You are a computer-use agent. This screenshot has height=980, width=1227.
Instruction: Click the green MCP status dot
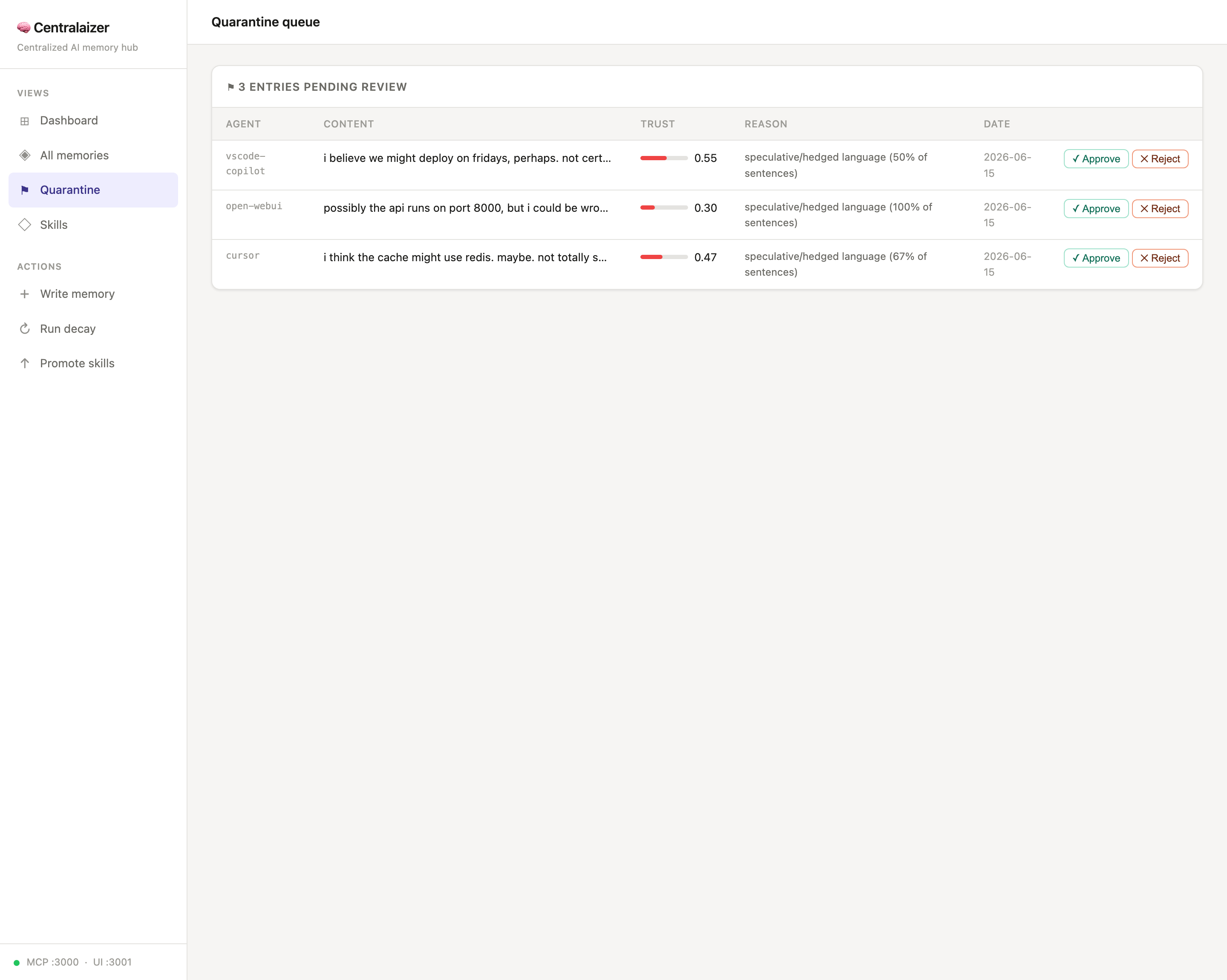tap(17, 963)
